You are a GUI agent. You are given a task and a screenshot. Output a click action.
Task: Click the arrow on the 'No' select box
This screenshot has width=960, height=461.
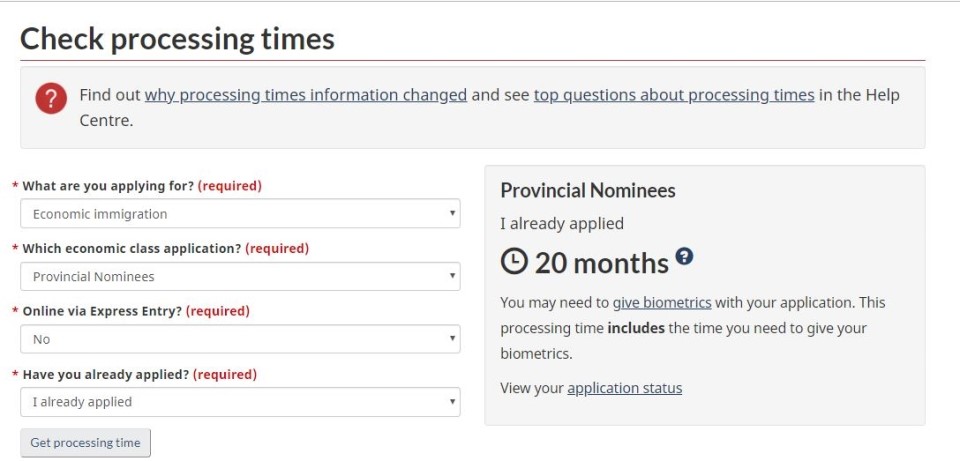click(x=452, y=339)
